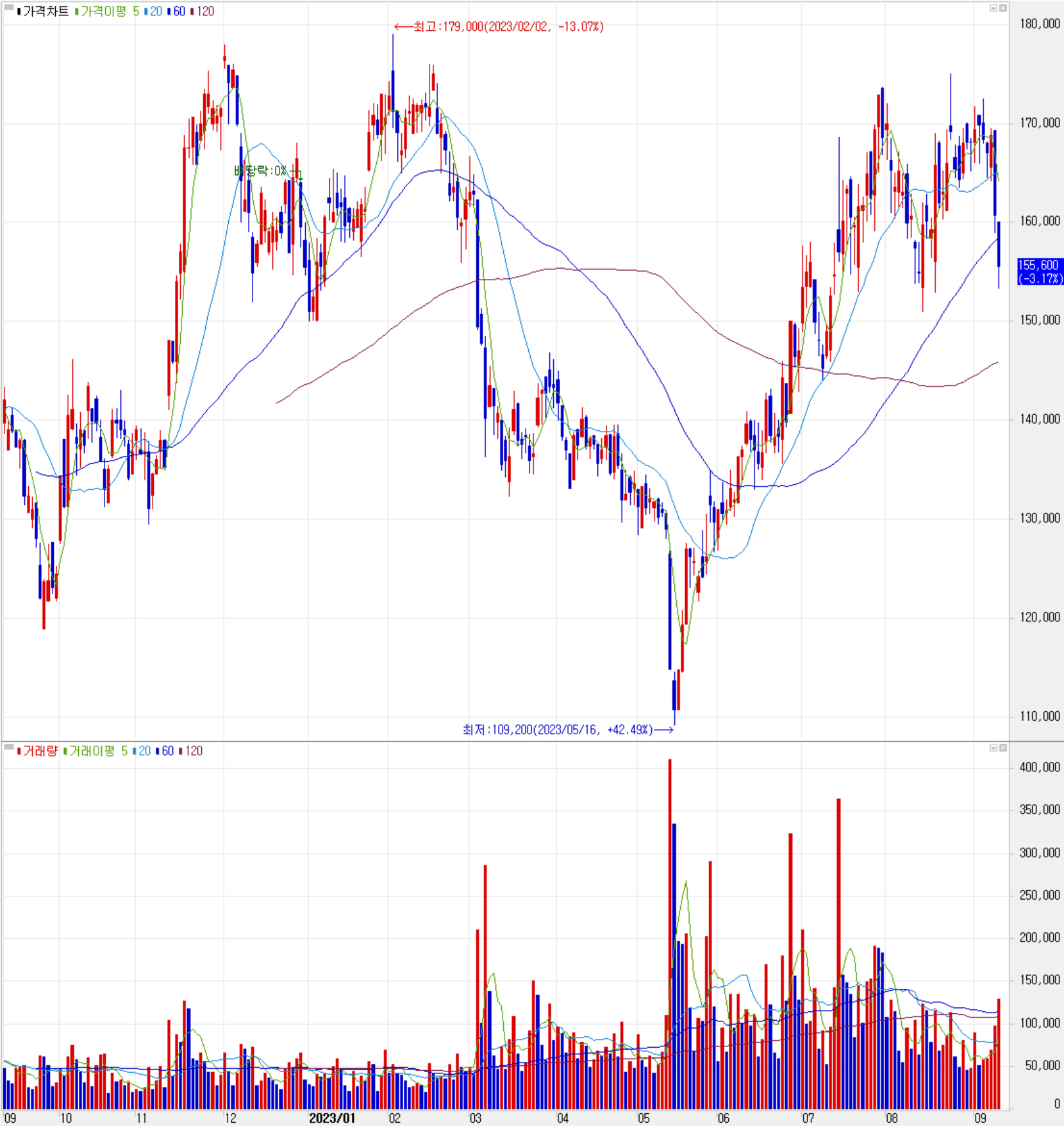Select the 20-day price moving average legend
1064x1126 pixels.
(x=153, y=12)
